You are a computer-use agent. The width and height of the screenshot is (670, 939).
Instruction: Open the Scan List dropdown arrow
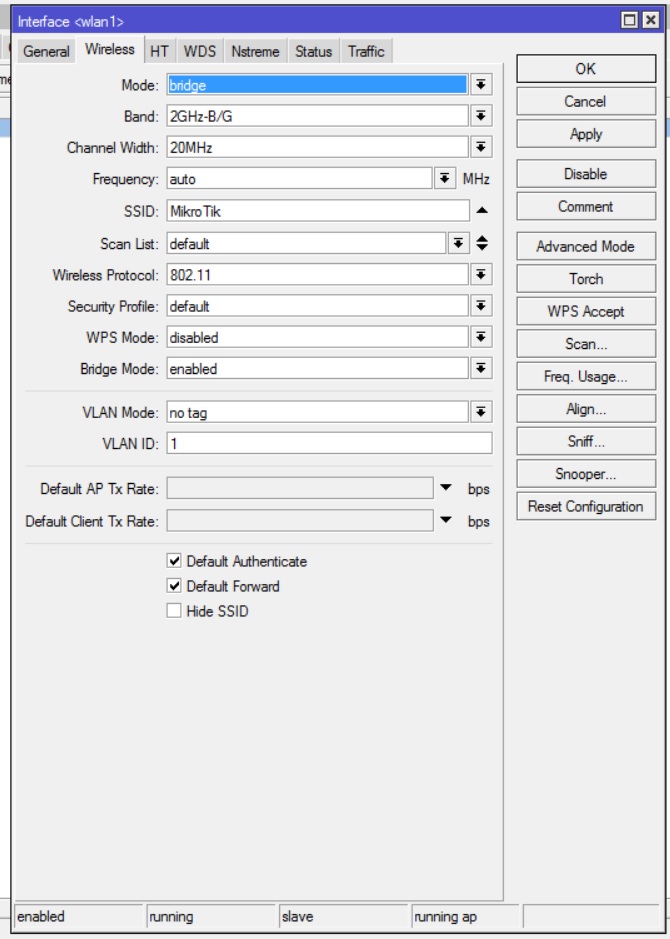(458, 243)
